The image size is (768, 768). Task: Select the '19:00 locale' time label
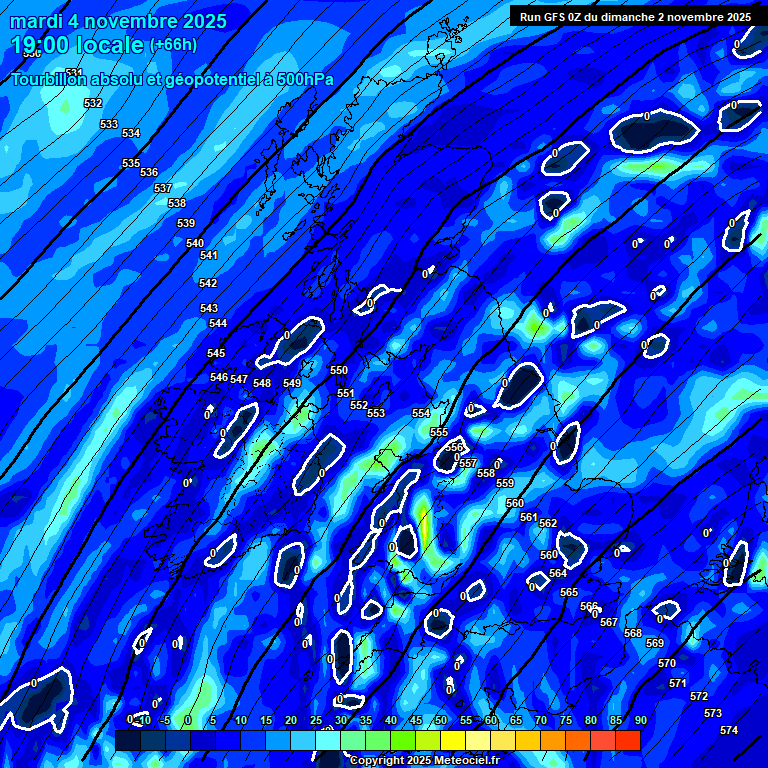tap(77, 45)
